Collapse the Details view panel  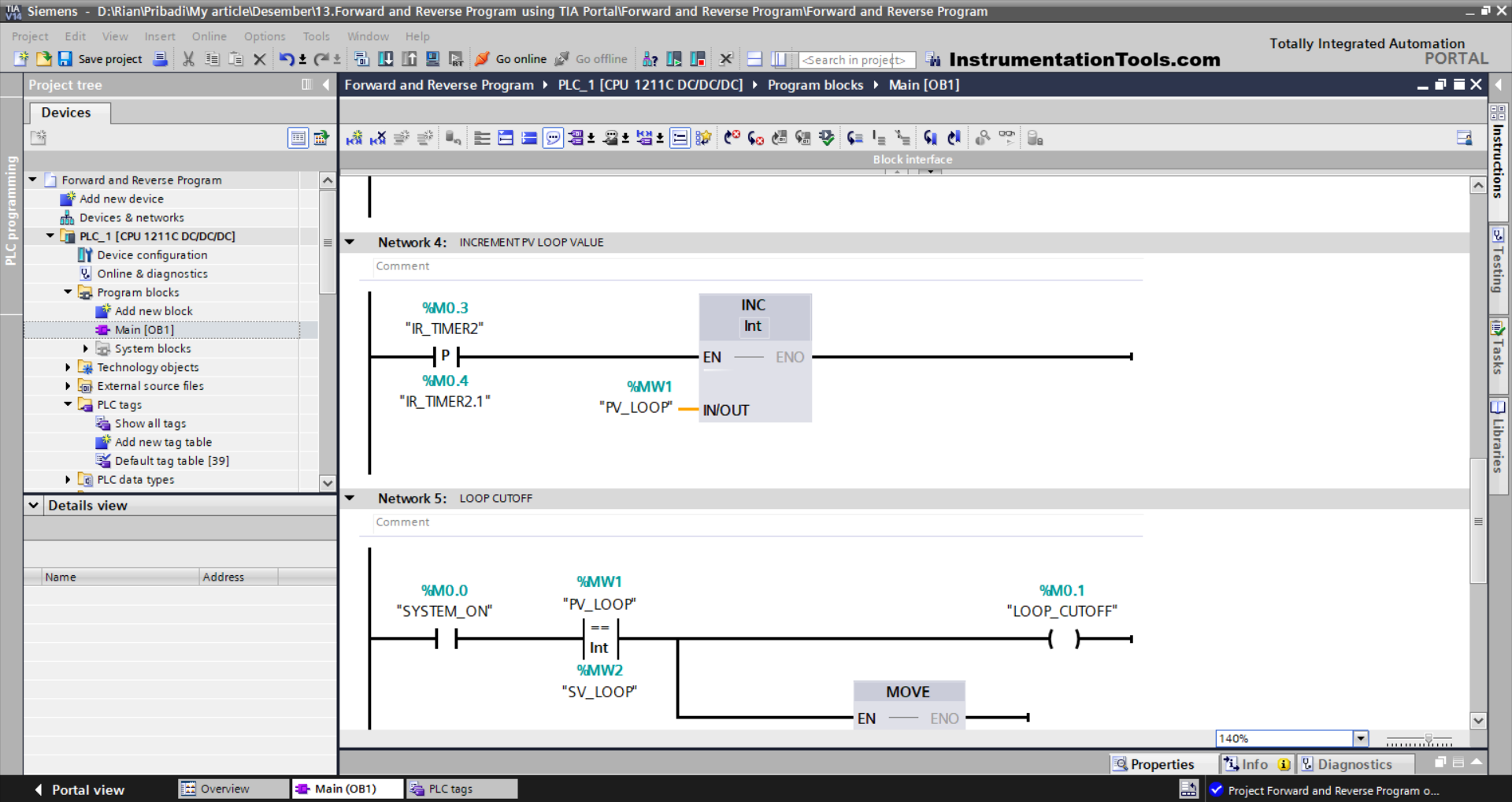pos(34,505)
